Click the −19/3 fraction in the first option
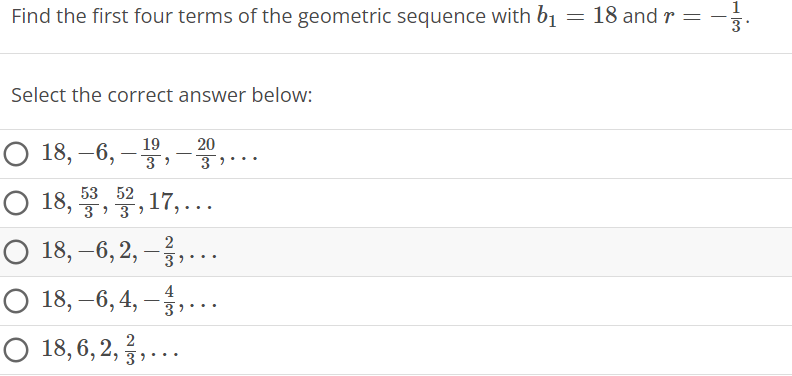Image resolution: width=792 pixels, height=376 pixels. coord(141,154)
